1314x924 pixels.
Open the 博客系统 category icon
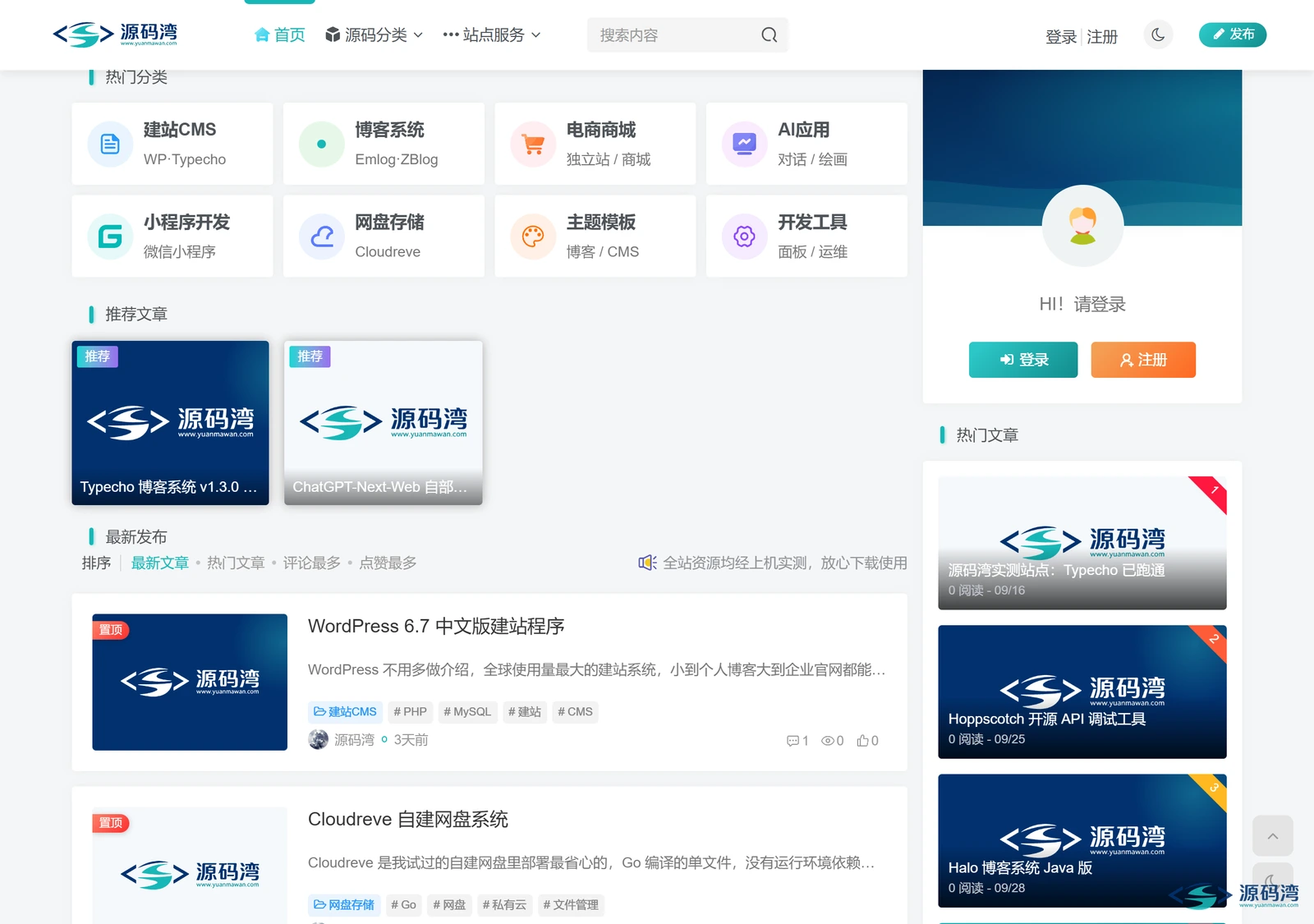(x=321, y=145)
